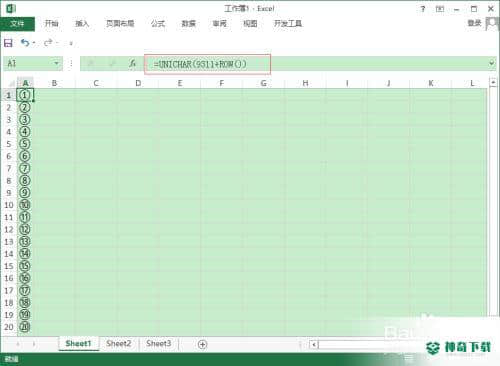This screenshot has height=366, width=500.
Task: Switch to the 插入 Insert tab
Action: (82, 24)
